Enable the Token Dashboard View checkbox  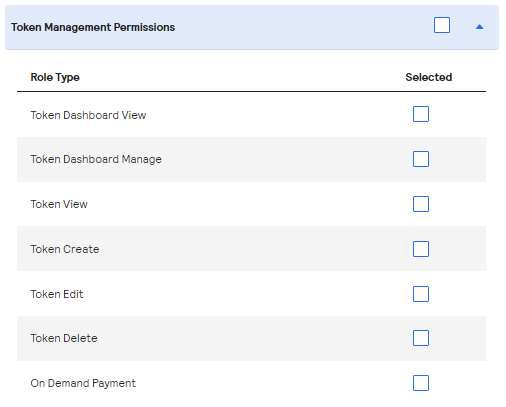tap(421, 114)
